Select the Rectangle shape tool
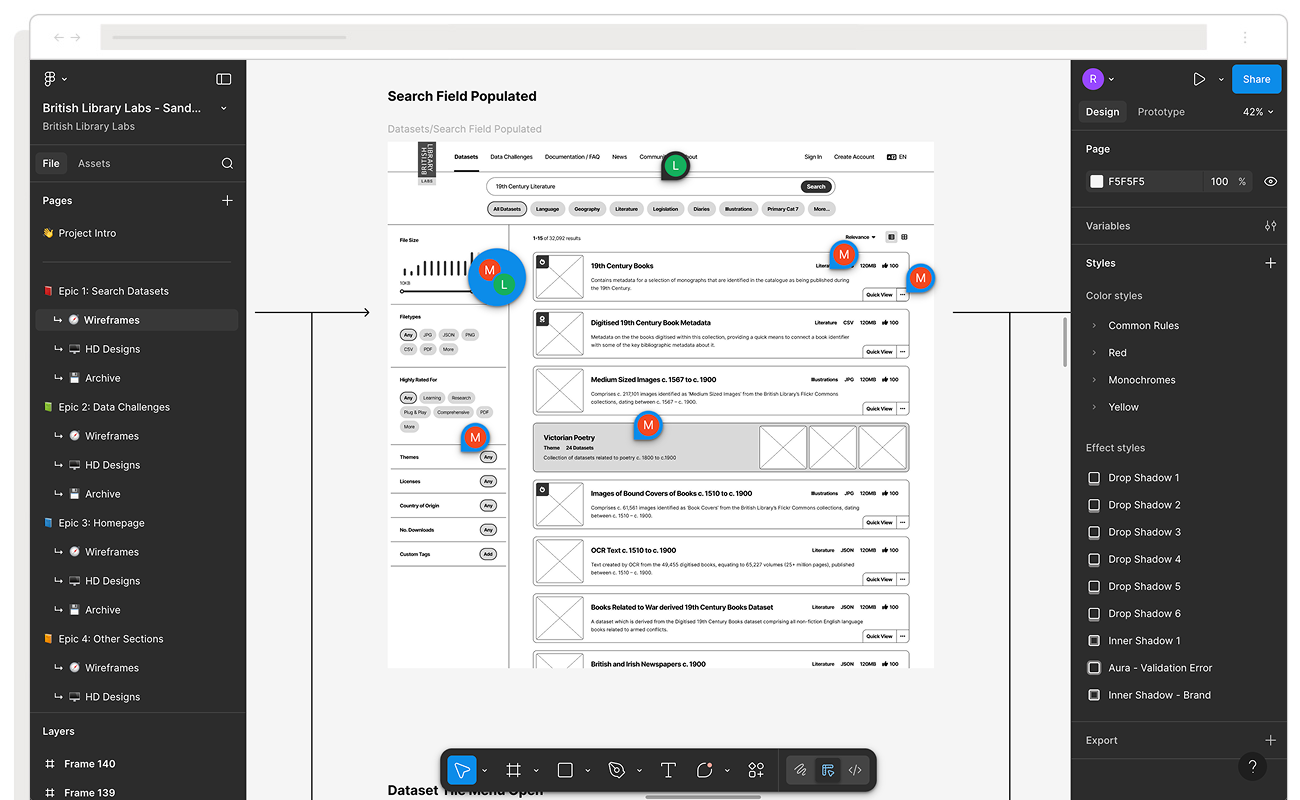Image resolution: width=1300 pixels, height=800 pixels. pyautogui.click(x=565, y=770)
